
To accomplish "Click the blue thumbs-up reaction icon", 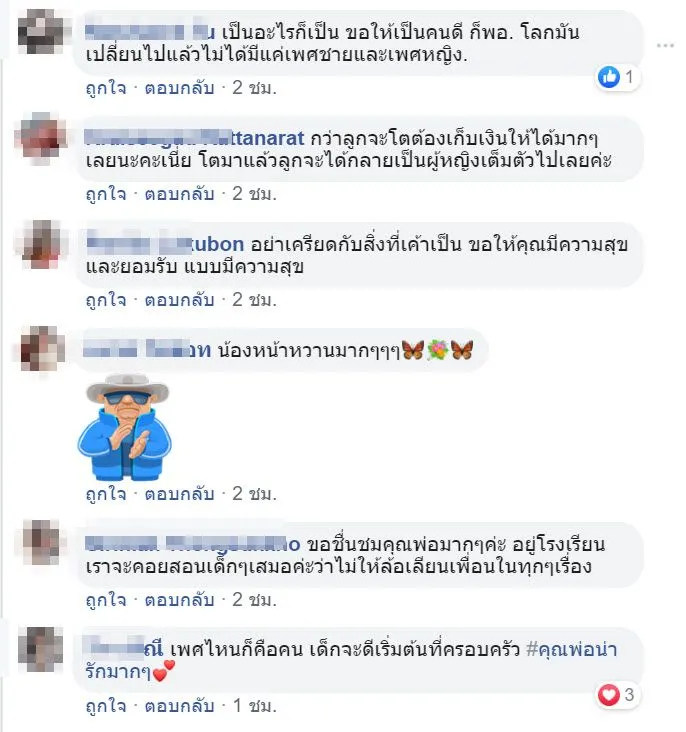I will tap(609, 77).
